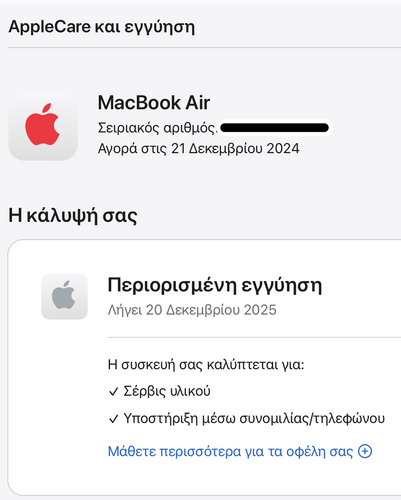Click the Σέρβις υλικού checkmark

pos(114,391)
